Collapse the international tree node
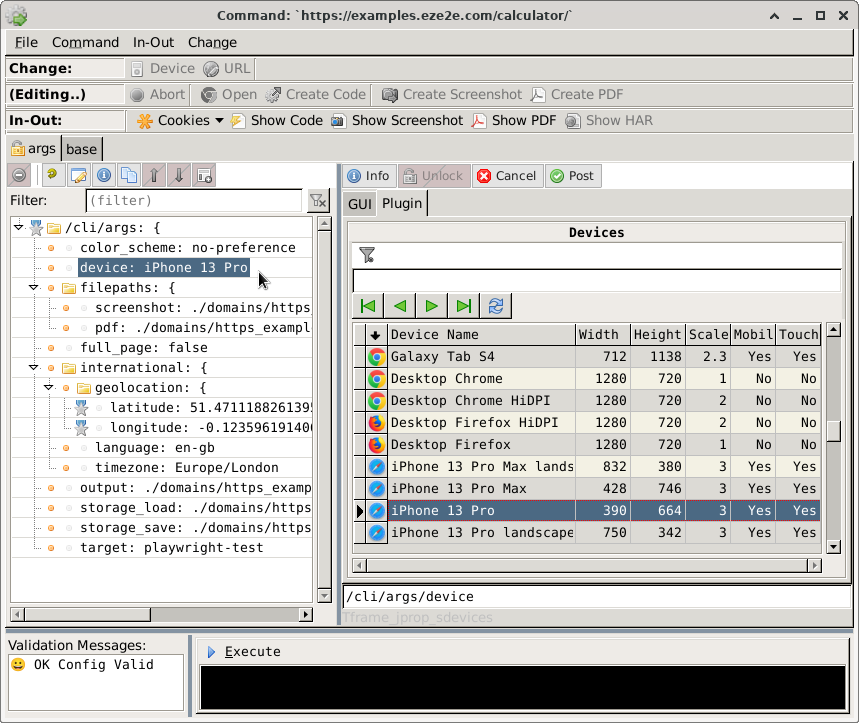 point(34,367)
